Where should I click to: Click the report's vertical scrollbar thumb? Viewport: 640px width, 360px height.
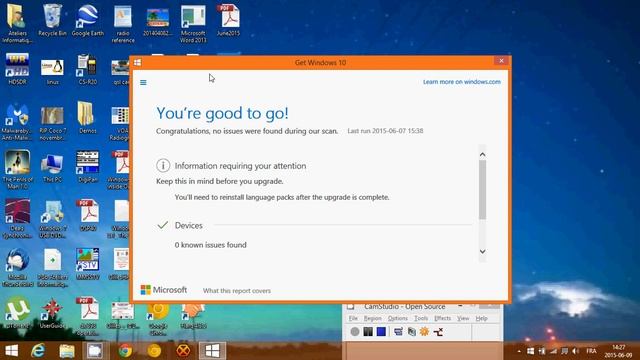(482, 190)
